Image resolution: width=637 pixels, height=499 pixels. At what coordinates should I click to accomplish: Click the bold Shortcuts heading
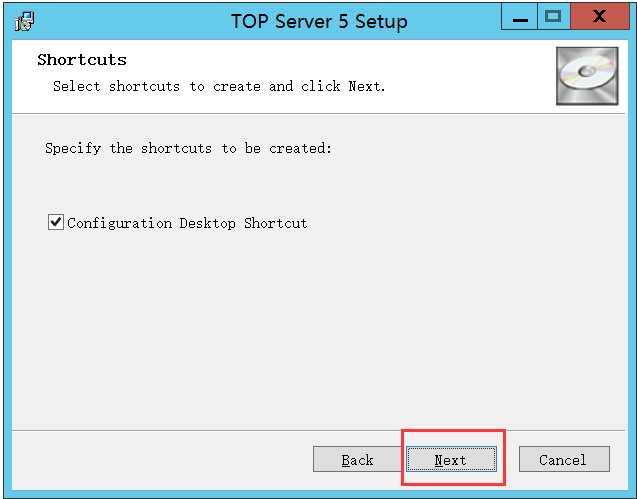coord(82,60)
